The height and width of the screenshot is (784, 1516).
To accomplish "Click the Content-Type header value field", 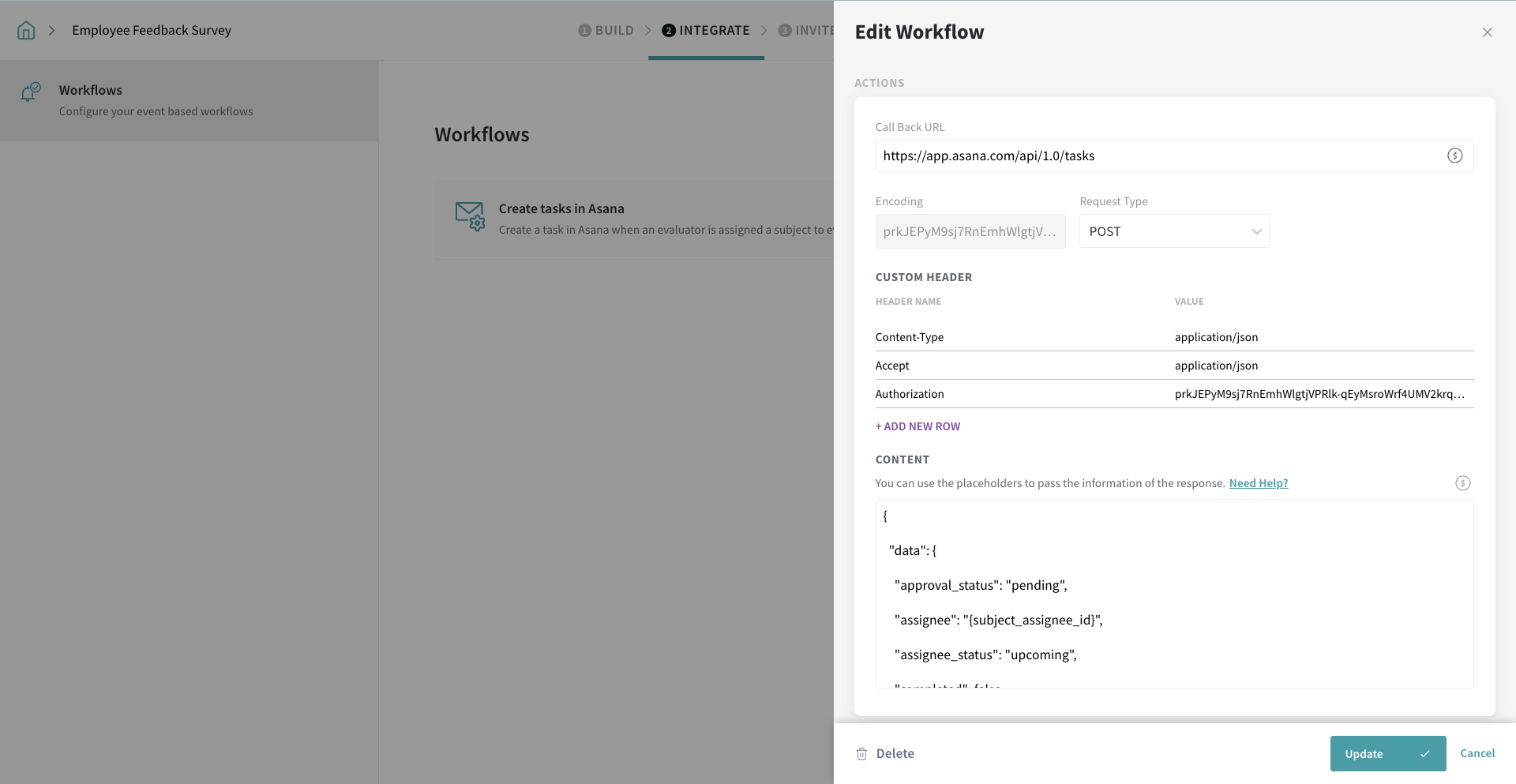I will pyautogui.click(x=1319, y=337).
